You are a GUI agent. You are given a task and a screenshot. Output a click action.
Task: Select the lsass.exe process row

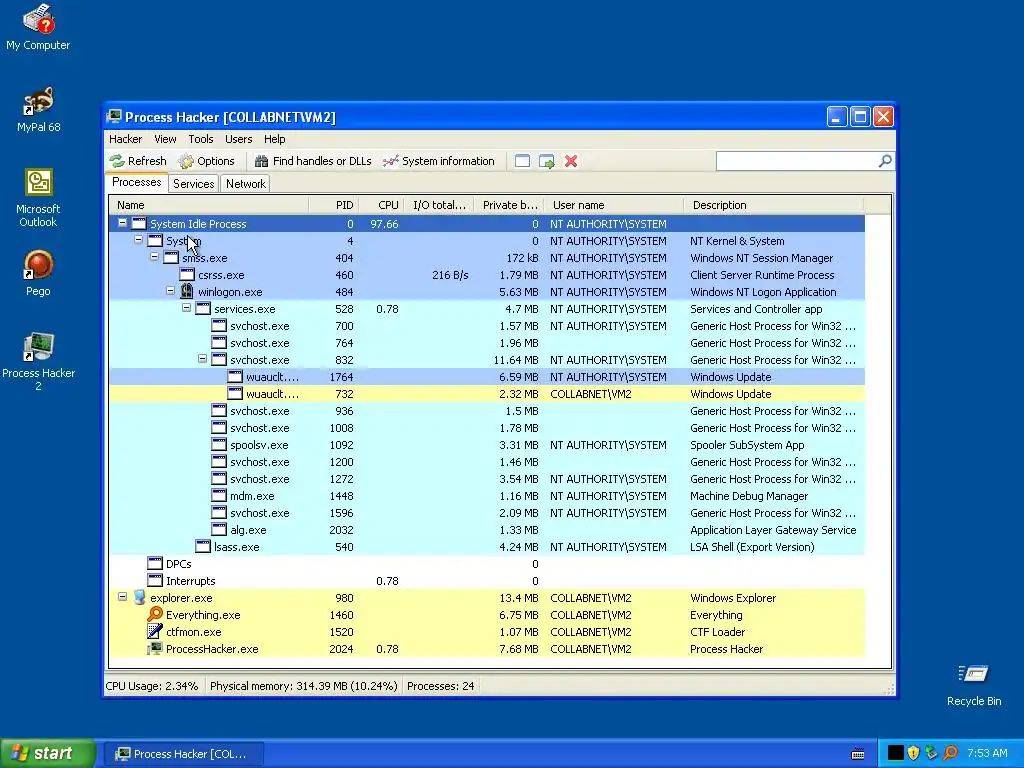(x=487, y=547)
